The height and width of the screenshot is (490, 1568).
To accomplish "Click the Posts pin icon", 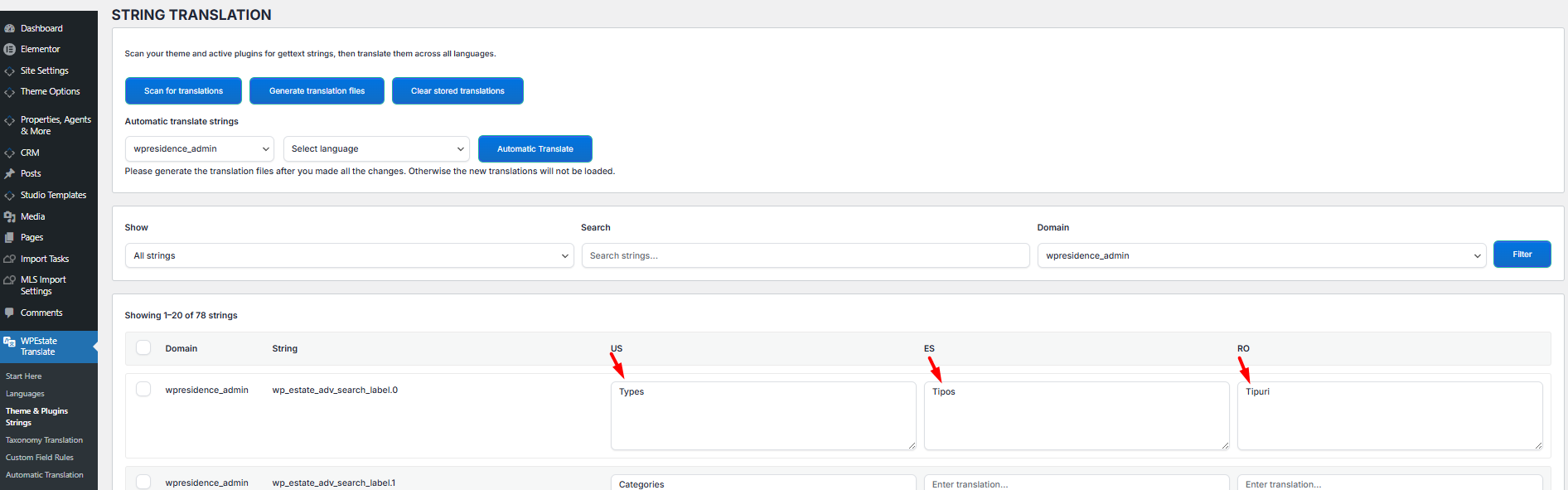I will (x=10, y=173).
